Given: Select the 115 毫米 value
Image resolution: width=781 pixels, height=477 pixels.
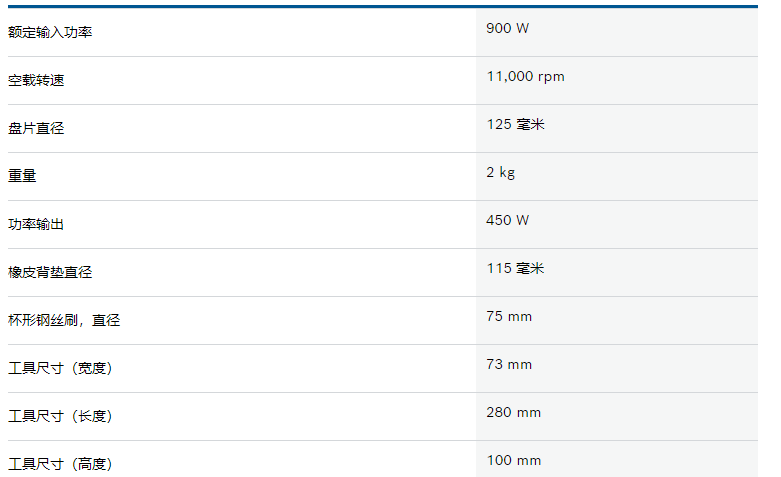Looking at the screenshot, I should pos(516,268).
